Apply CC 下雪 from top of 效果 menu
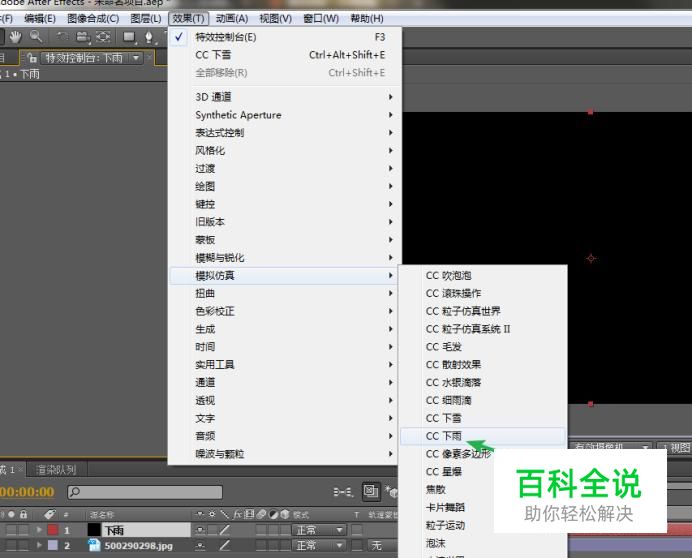 [x=285, y=55]
